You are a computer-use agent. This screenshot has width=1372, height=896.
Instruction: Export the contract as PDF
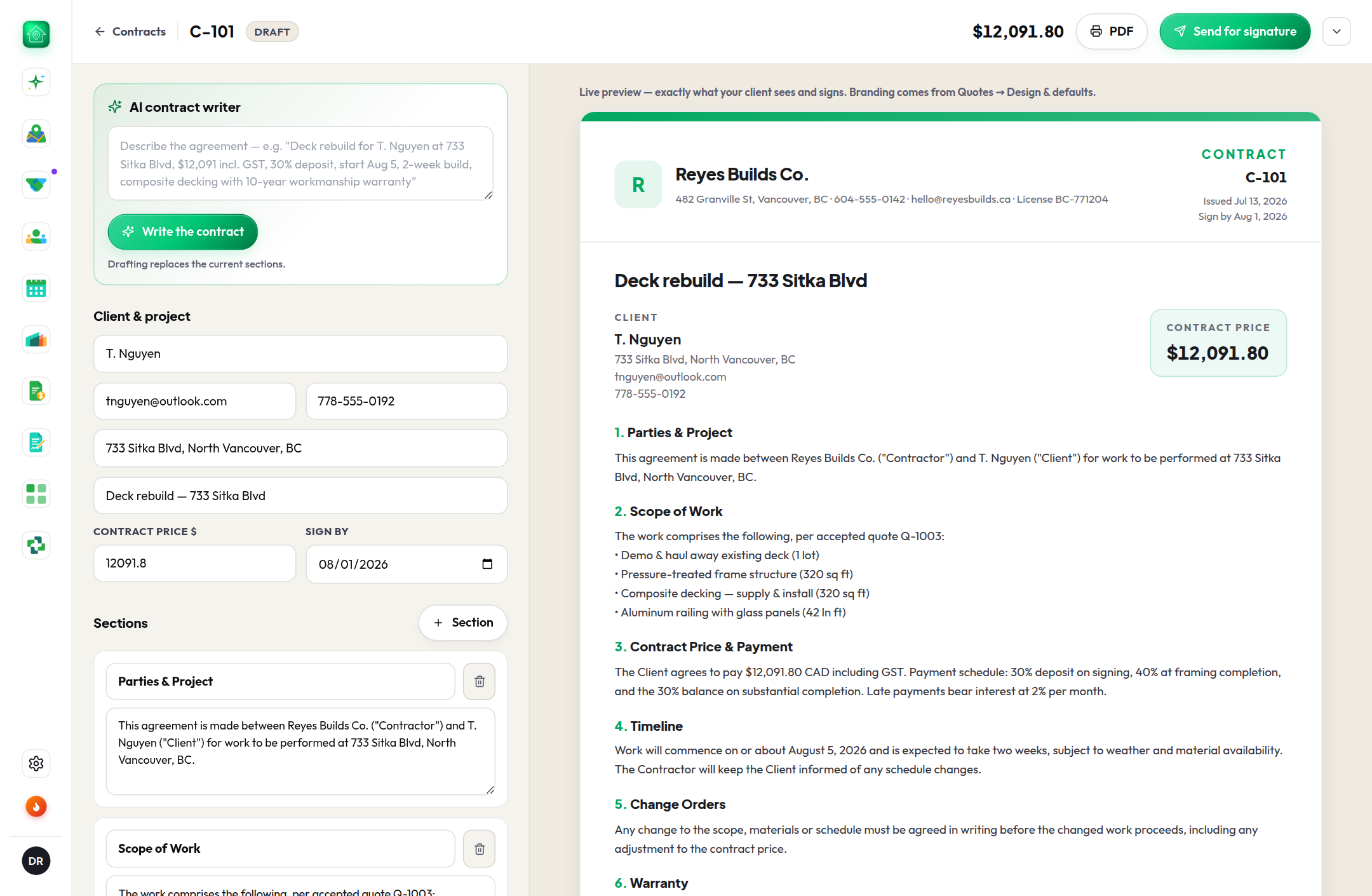click(x=1112, y=32)
